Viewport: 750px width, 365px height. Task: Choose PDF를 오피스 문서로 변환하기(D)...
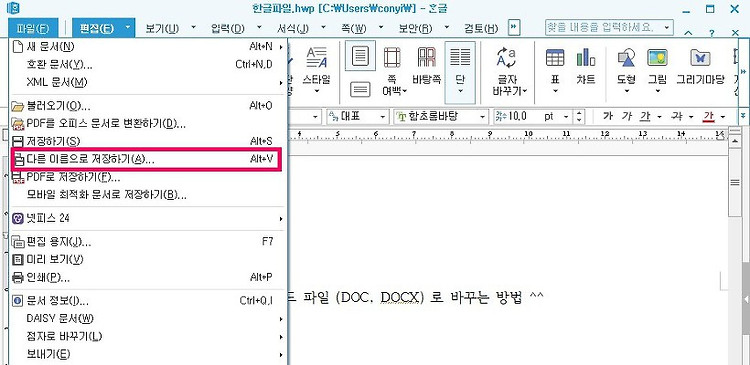point(148,123)
